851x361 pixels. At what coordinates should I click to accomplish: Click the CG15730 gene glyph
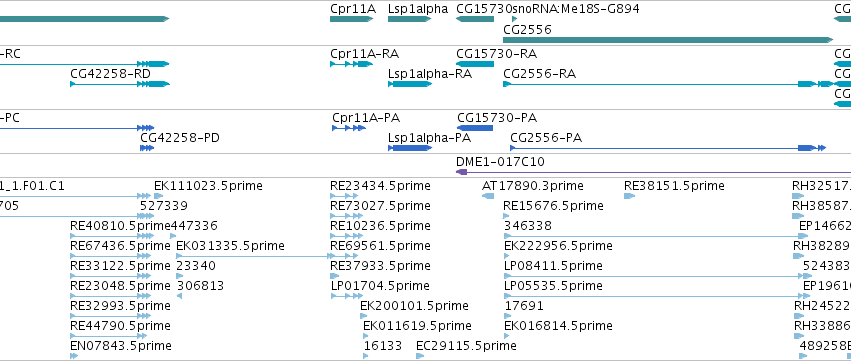pyautogui.click(x=475, y=19)
